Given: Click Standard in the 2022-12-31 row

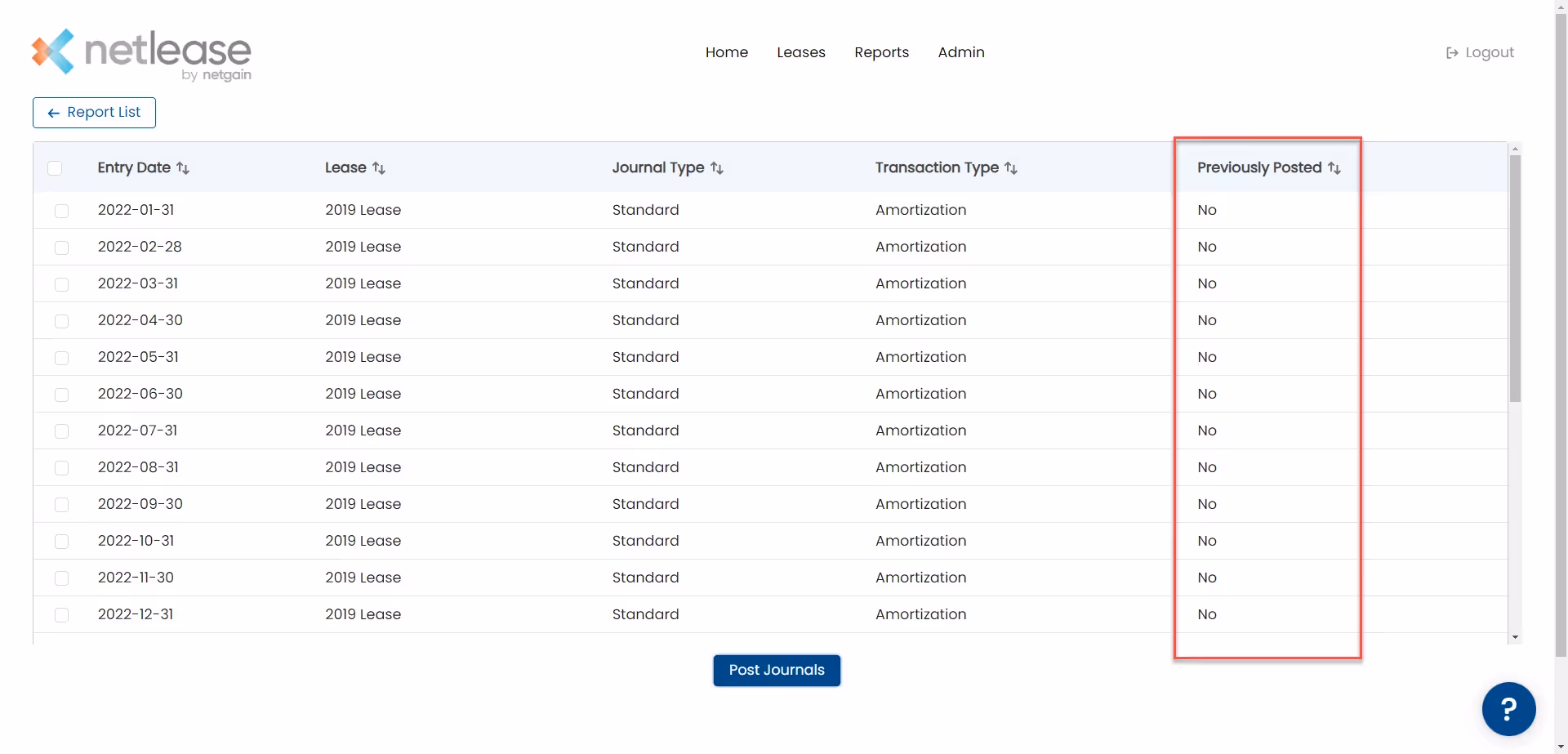Looking at the screenshot, I should (645, 614).
